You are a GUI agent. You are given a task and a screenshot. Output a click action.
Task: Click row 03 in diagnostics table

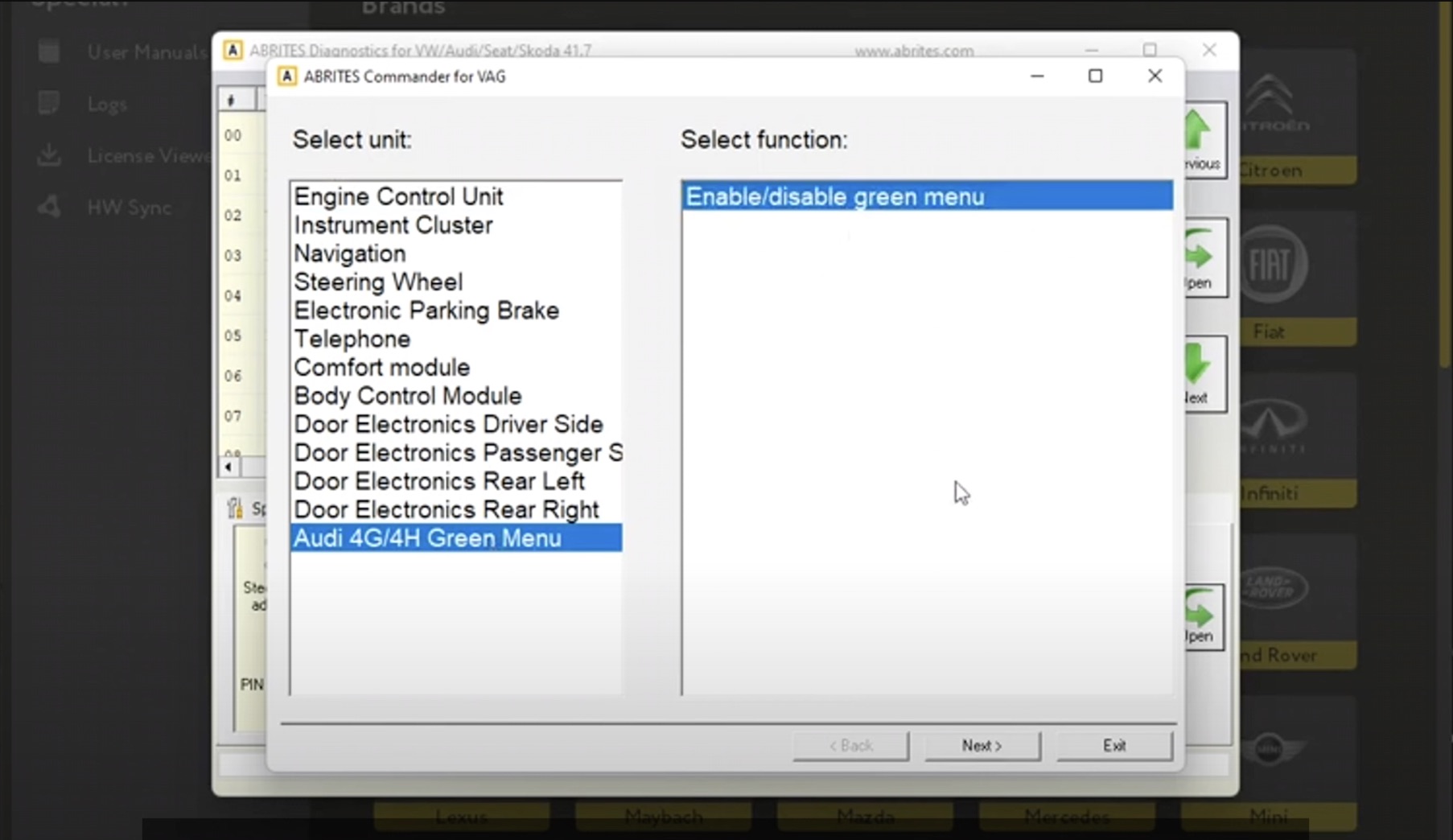[241, 255]
